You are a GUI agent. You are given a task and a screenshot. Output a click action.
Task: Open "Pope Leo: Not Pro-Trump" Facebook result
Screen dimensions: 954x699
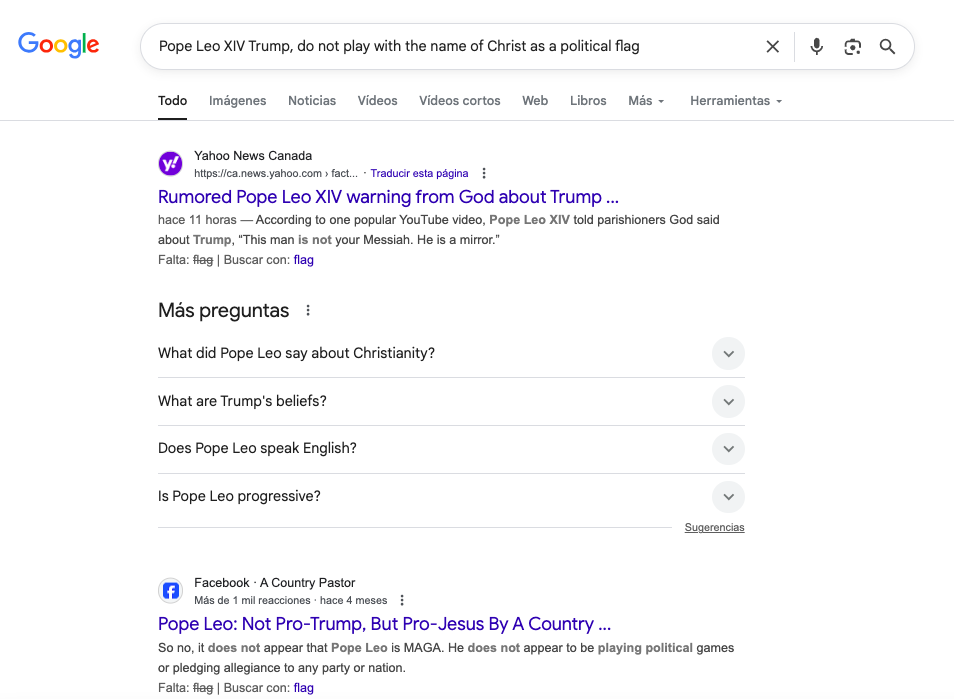coord(384,624)
